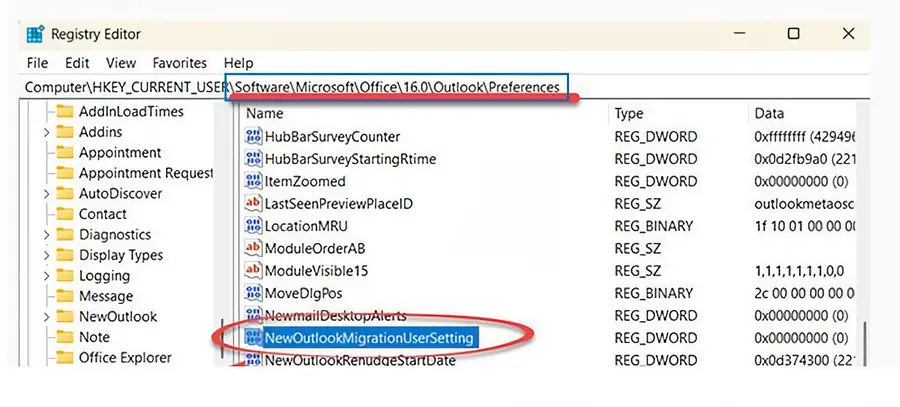
Task: Click REG_BINARY type of LocationMRU row
Action: click(654, 226)
